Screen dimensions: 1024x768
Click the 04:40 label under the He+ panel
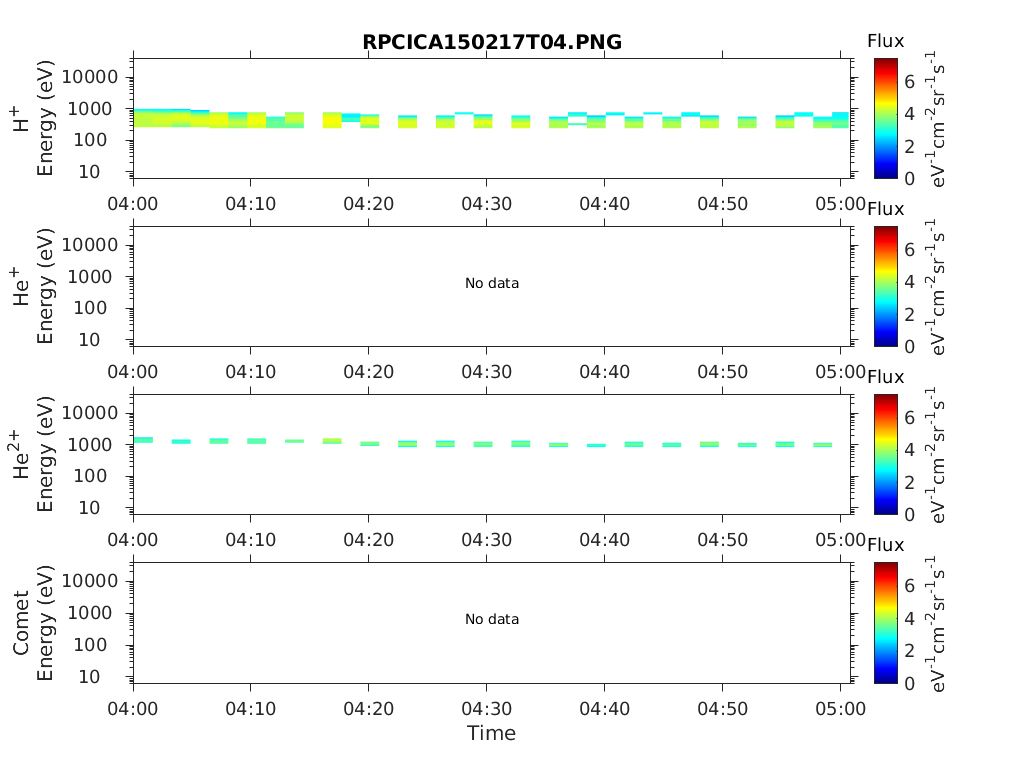tap(604, 372)
